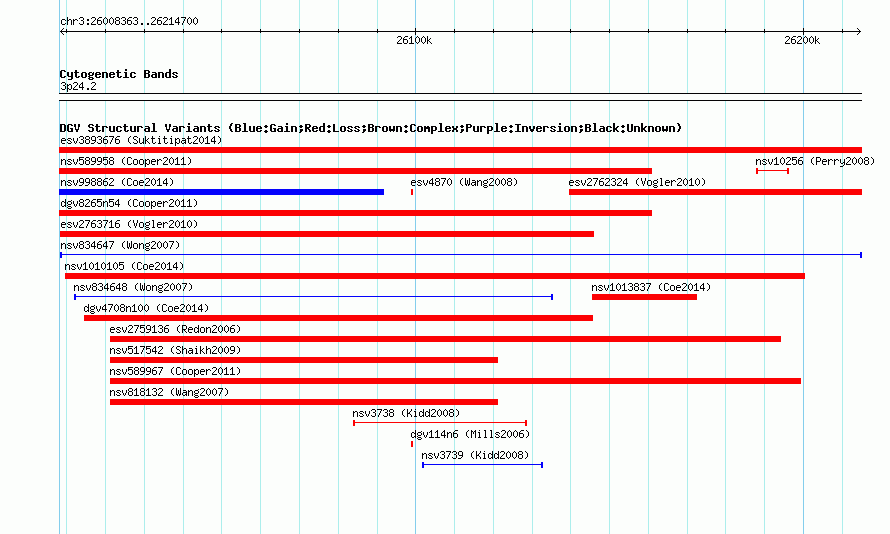
Task: Click the nsv10256 (Perry2008) label
Action: pyautogui.click(x=815, y=161)
